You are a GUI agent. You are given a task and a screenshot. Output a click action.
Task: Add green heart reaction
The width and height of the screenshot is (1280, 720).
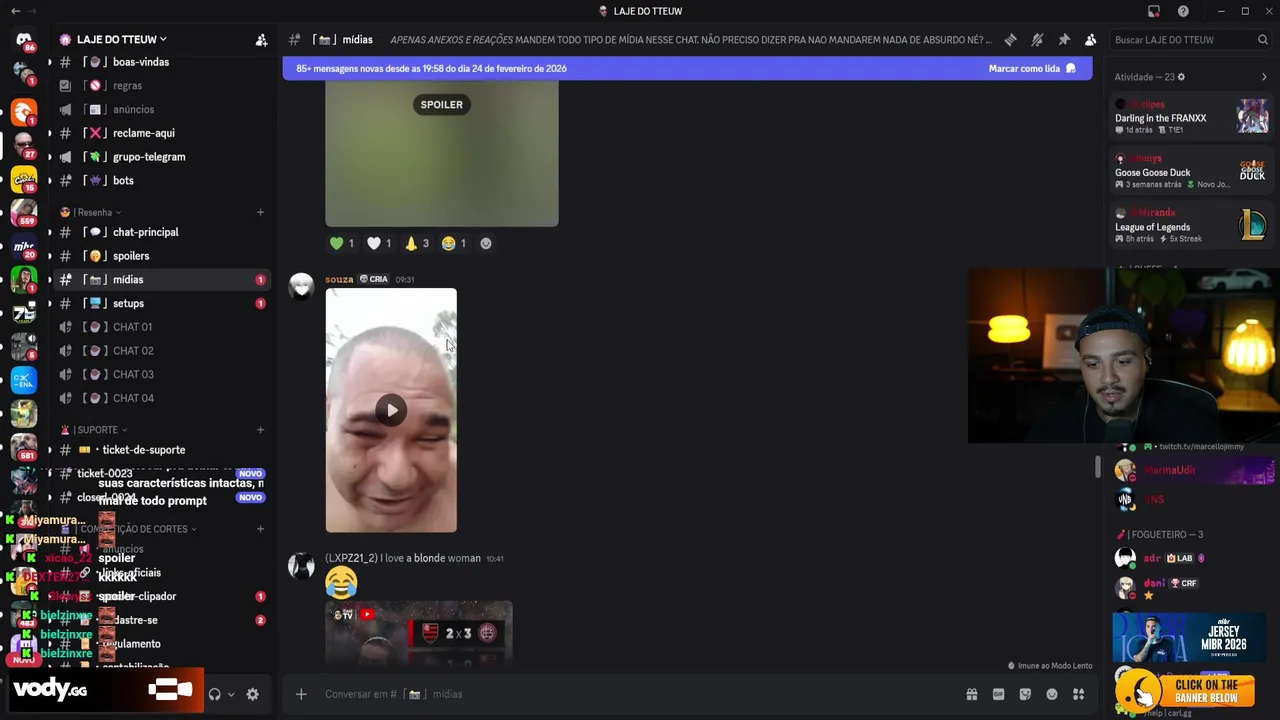(342, 243)
